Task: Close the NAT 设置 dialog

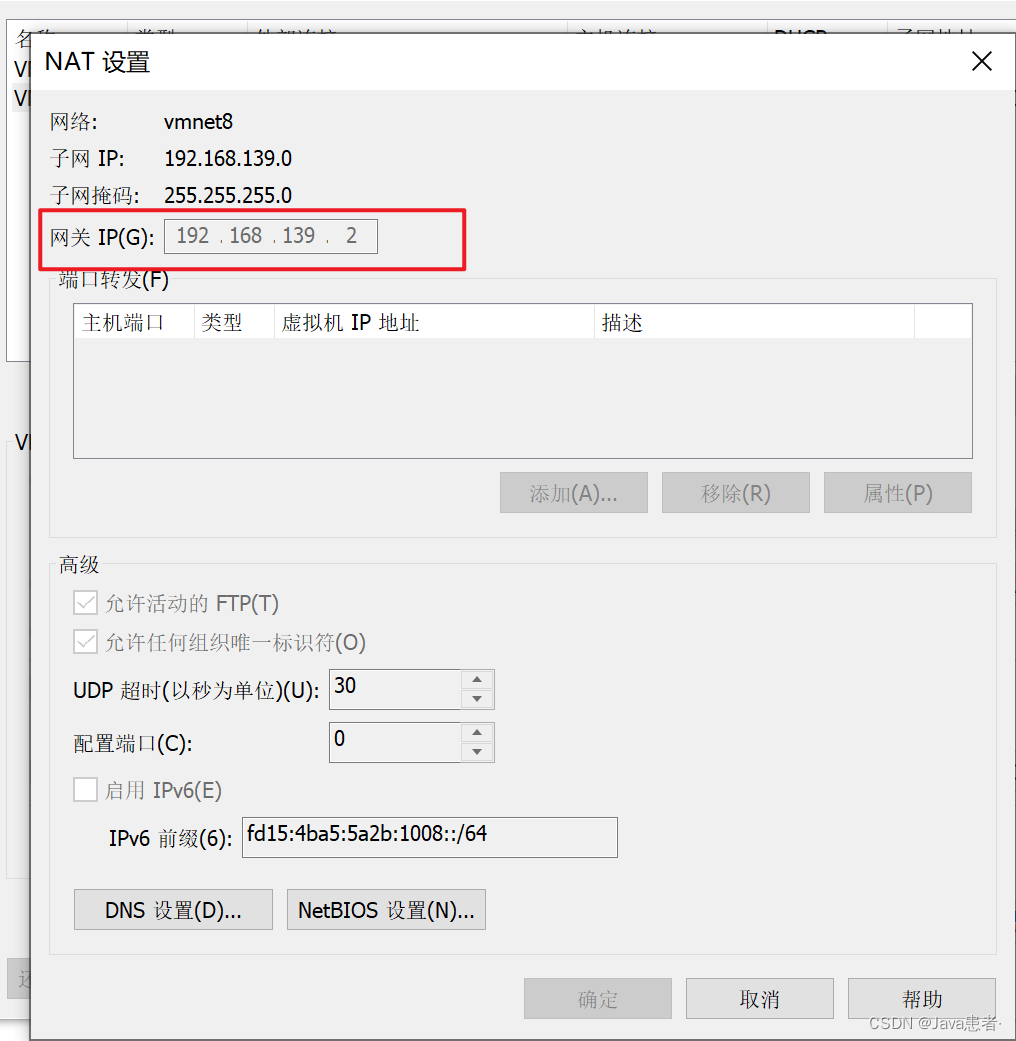Action: coord(981,61)
